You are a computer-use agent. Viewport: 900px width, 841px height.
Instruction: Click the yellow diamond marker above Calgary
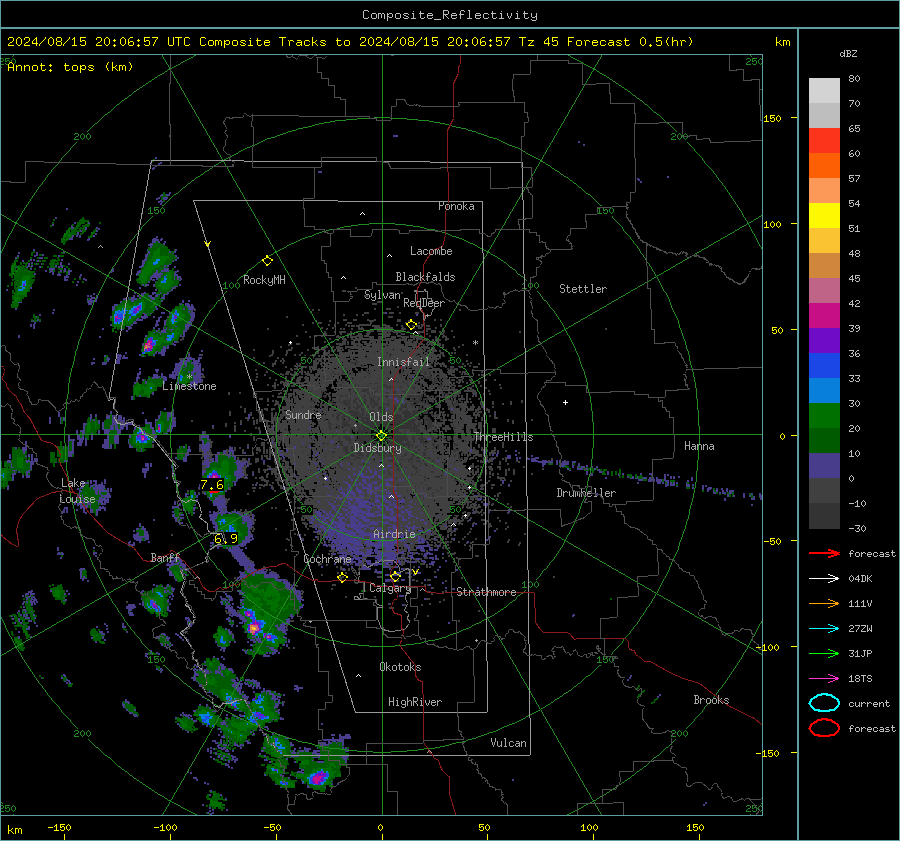(395, 576)
